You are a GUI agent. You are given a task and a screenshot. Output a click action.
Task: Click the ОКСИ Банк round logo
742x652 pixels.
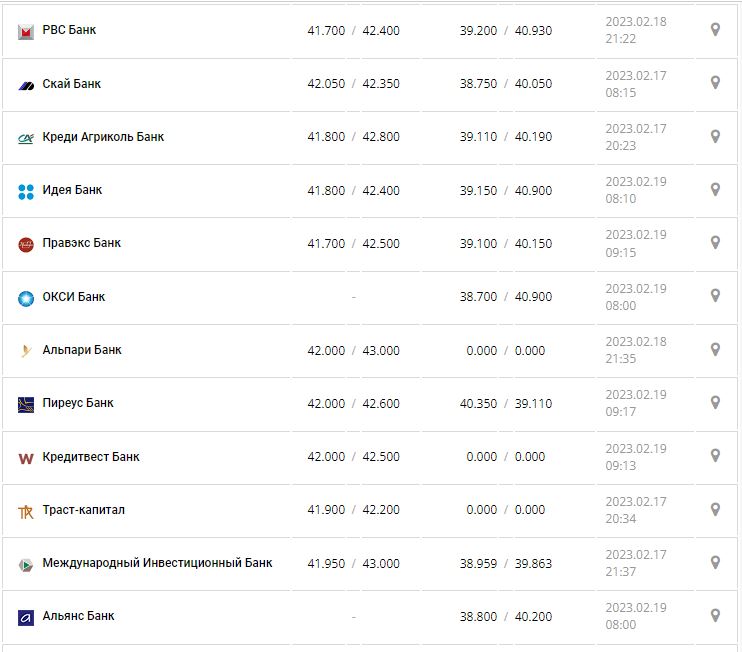[x=26, y=298]
